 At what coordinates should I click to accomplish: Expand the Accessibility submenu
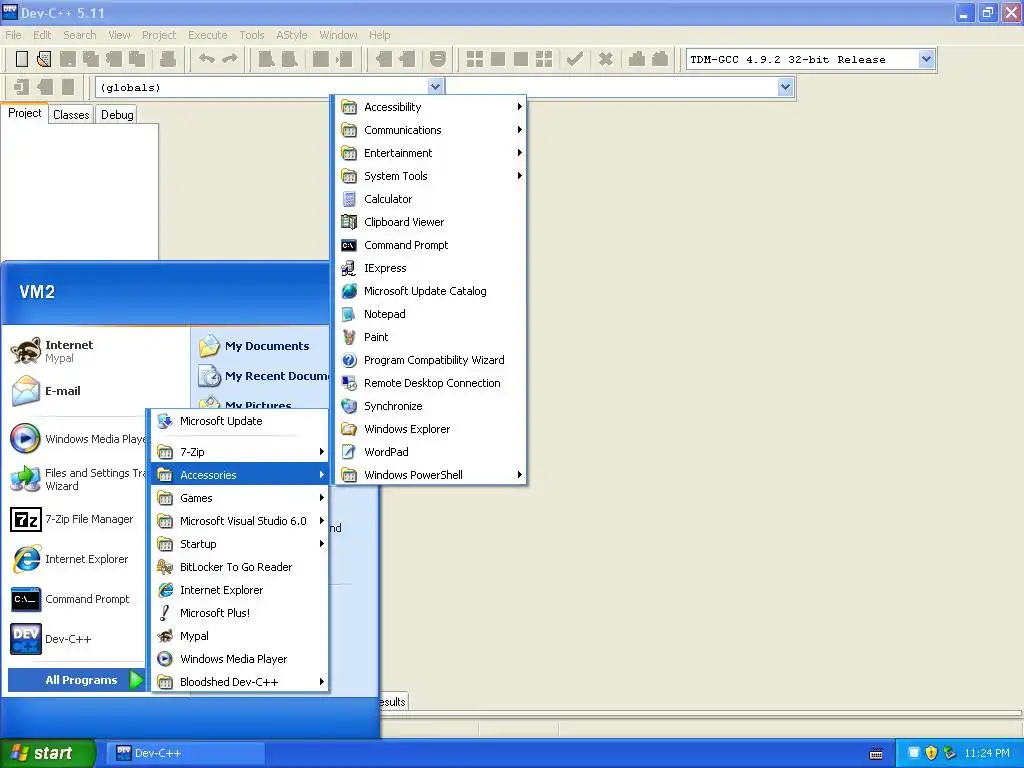coord(430,107)
